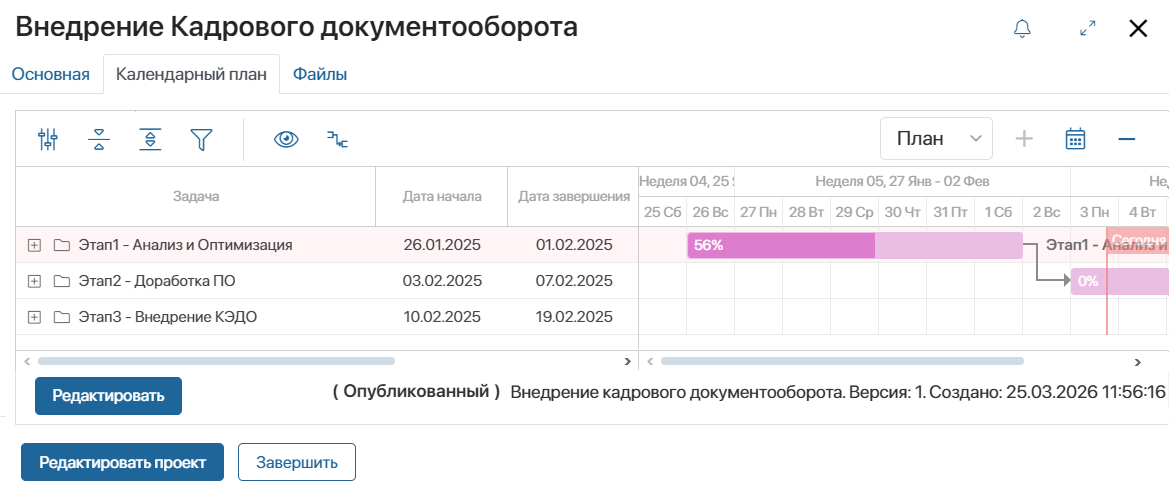Click the 3 Пн day column
Screen dimensions: 1169x491
(x=1095, y=212)
